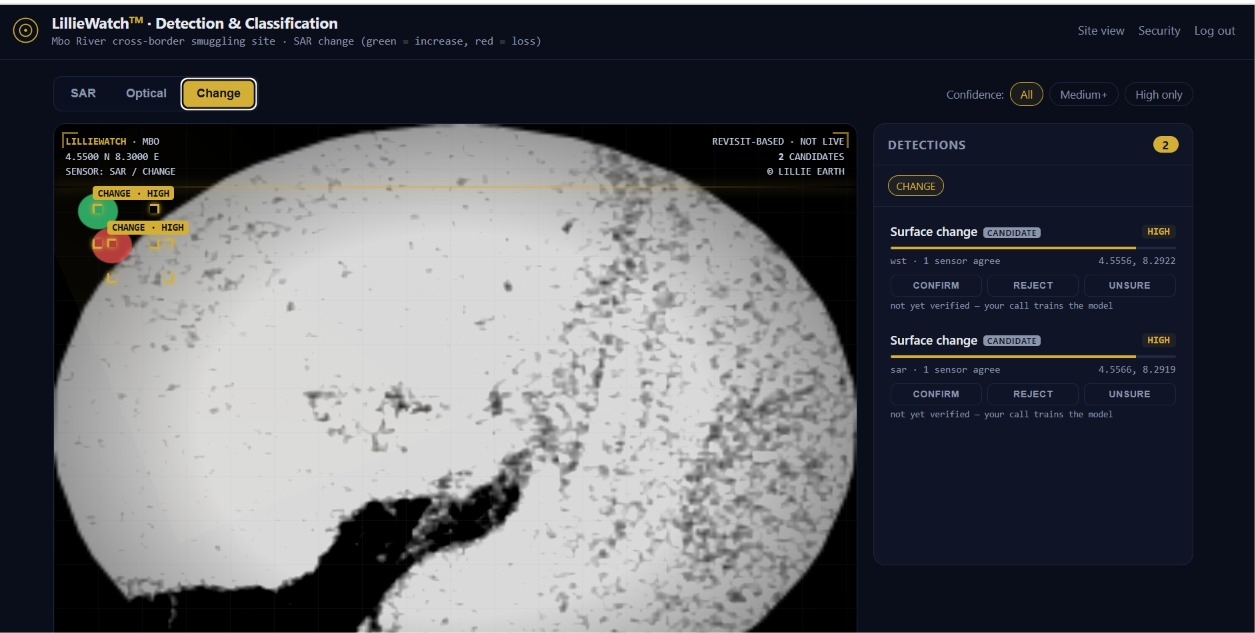Screen dimensions: 1255x633
Task: Click 'SENSOR: SAR / CHANGE' map overlay text
Action: pos(120,172)
